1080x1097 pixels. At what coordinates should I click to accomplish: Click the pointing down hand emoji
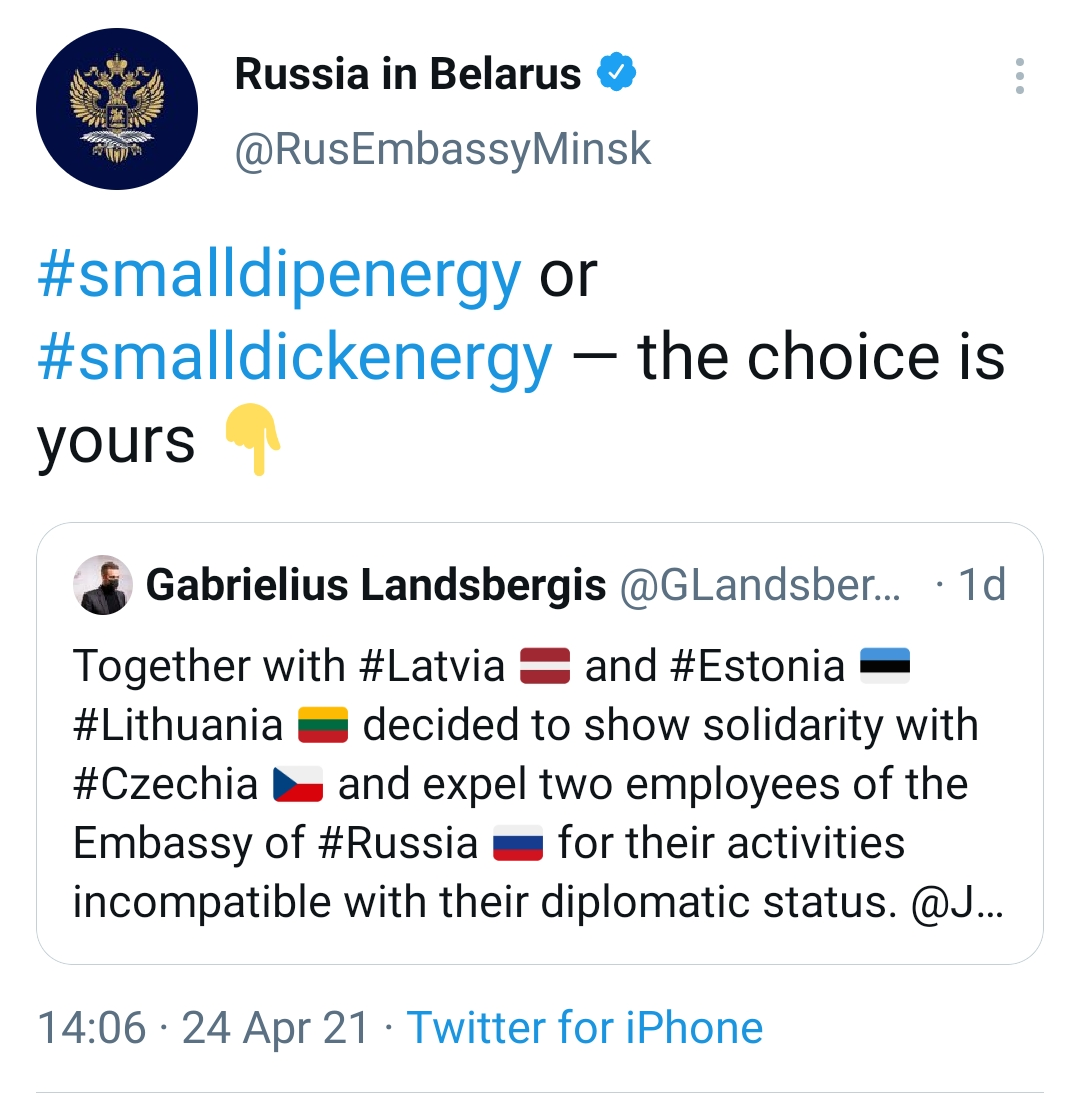point(253,439)
